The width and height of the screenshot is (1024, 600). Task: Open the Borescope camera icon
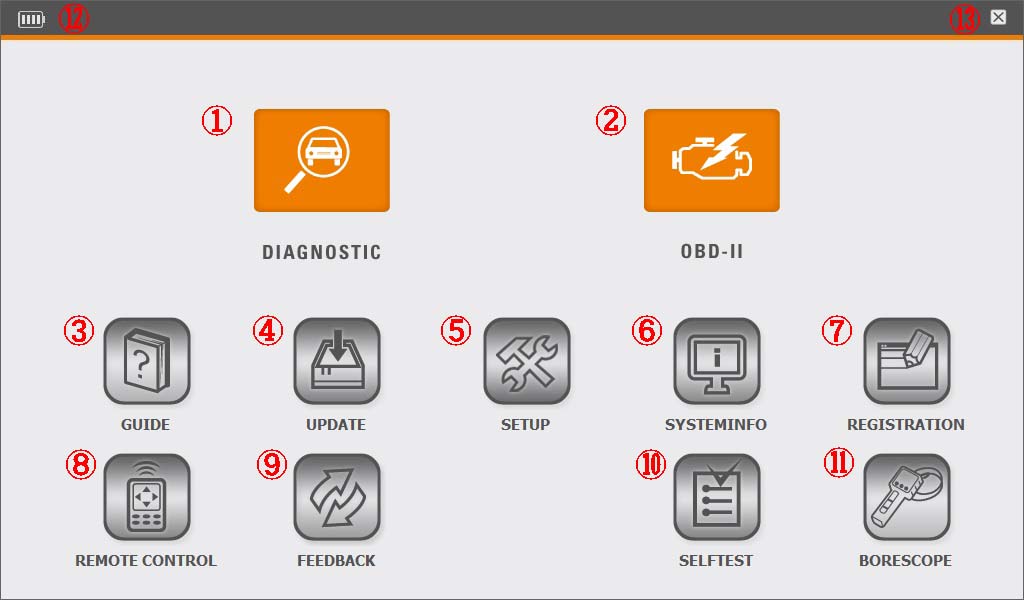coord(907,497)
